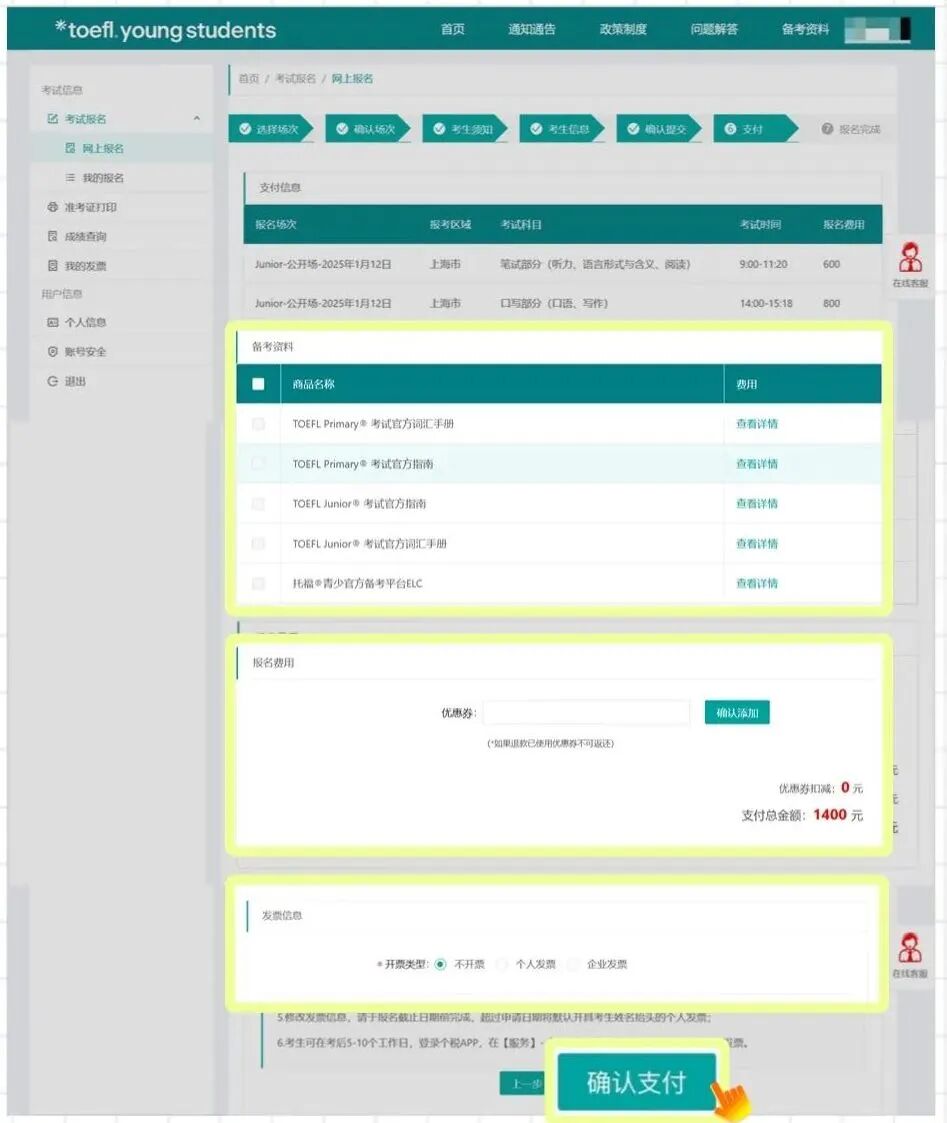947x1123 pixels.
Task: Open 我的发票 invoice item in sidebar
Action: (x=53, y=266)
